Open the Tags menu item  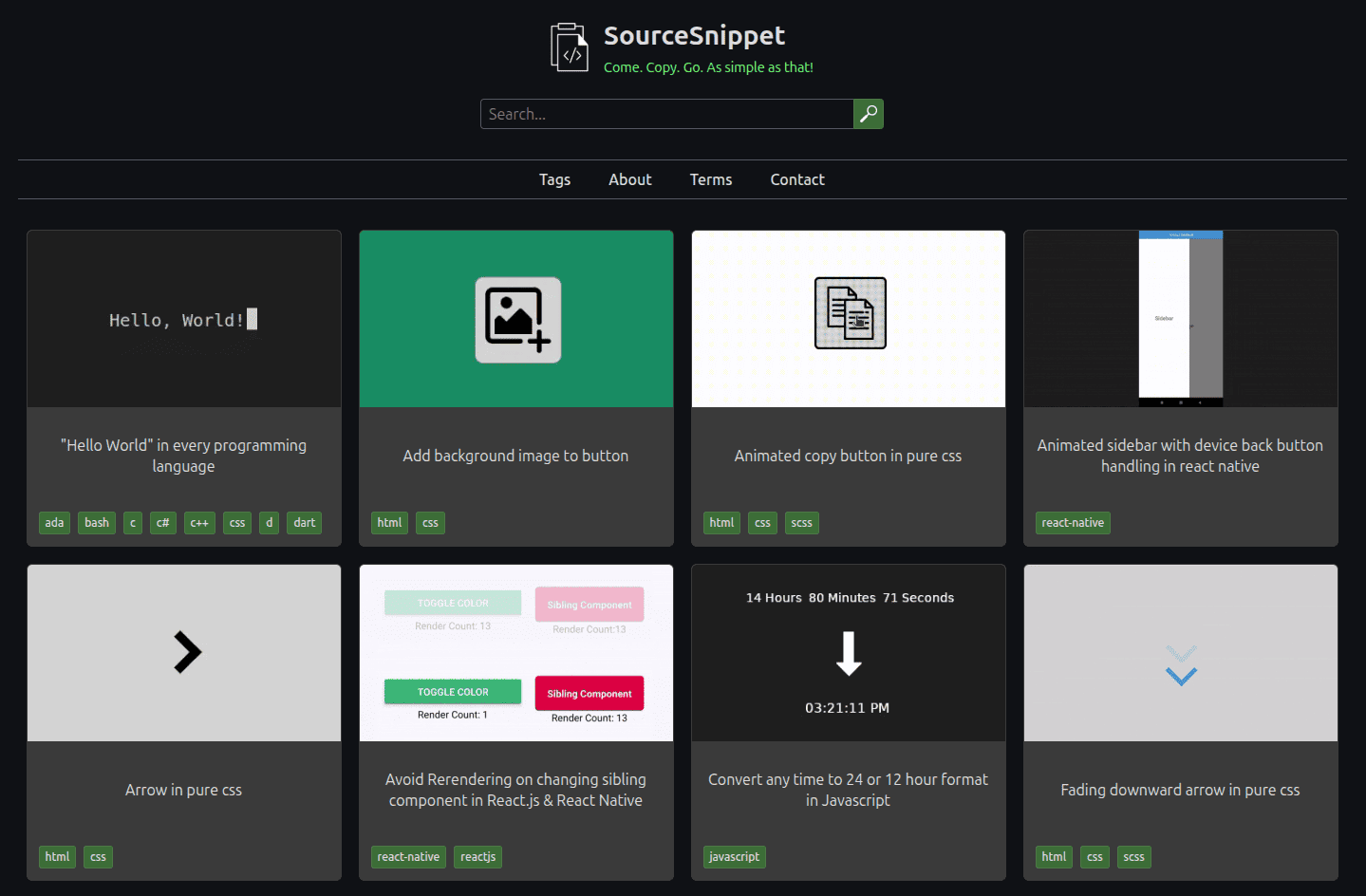click(554, 179)
